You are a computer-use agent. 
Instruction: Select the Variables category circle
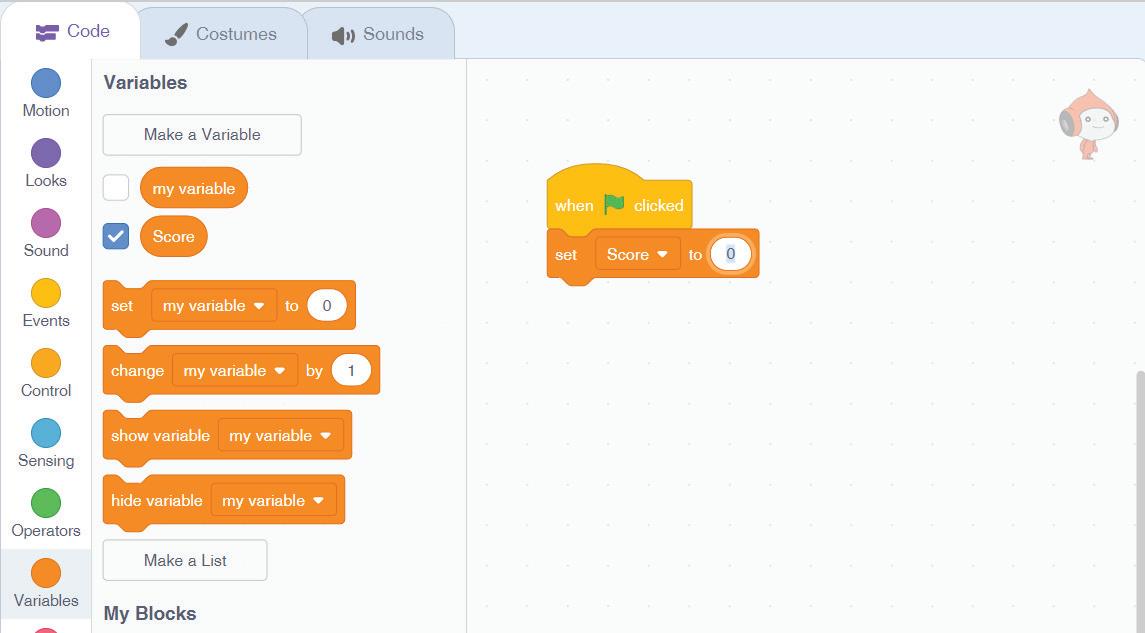(46, 573)
